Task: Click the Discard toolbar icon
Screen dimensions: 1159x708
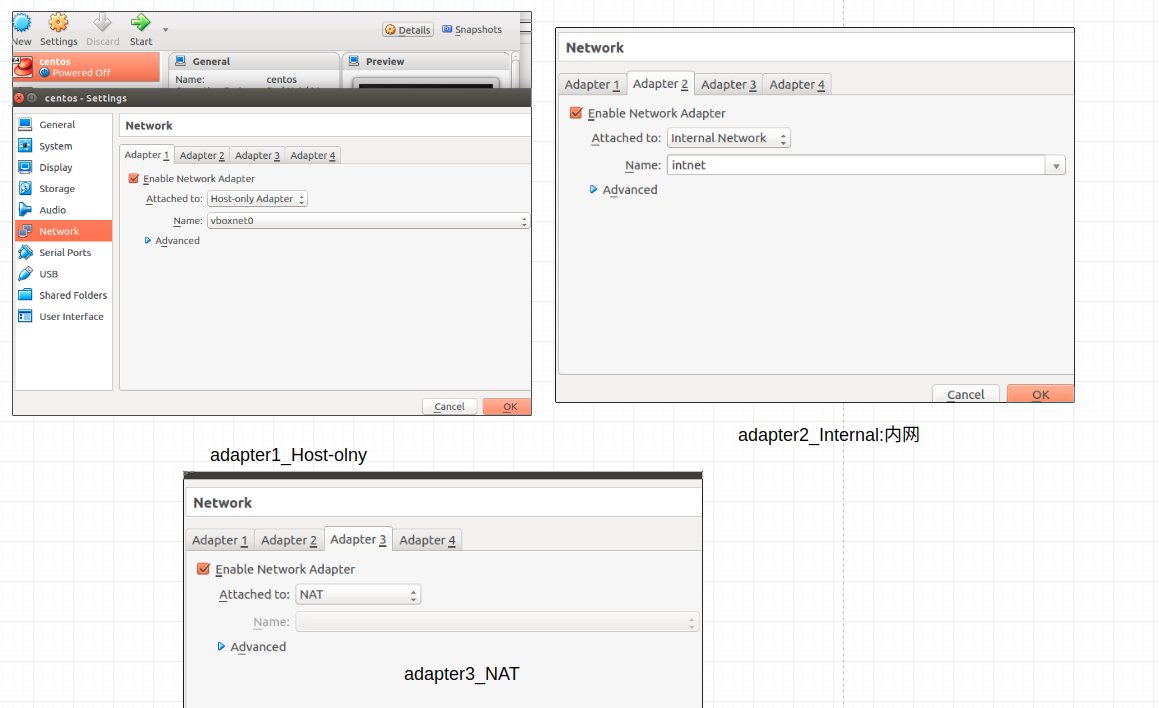Action: 102,23
